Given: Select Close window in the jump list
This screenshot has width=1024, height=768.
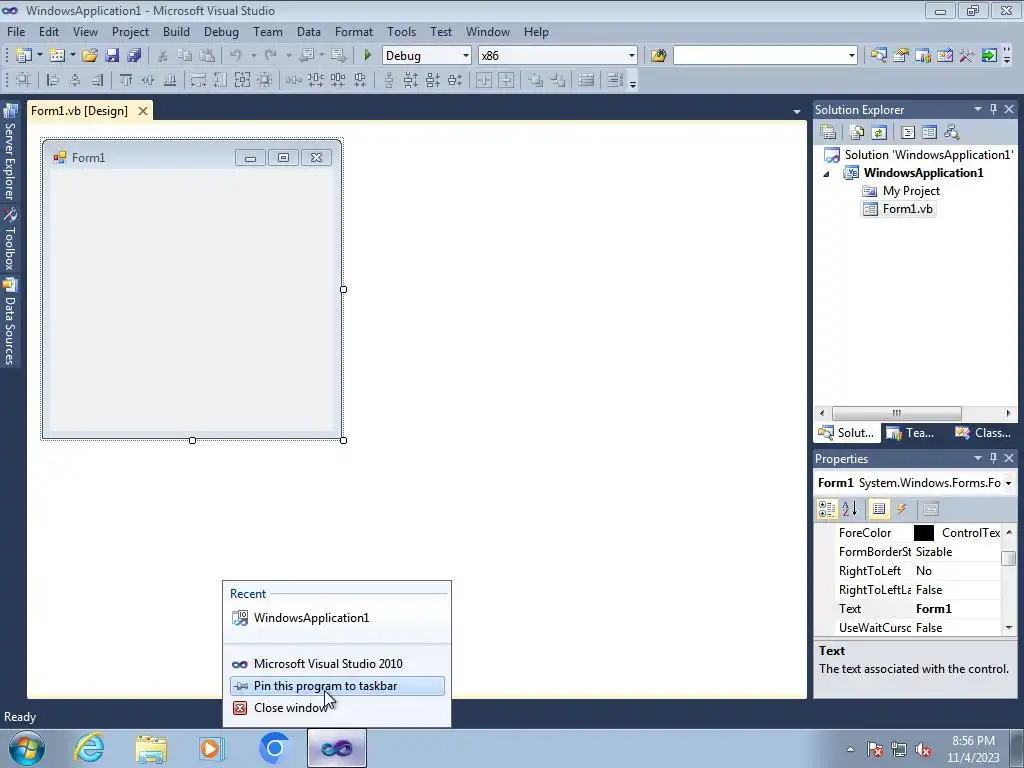Looking at the screenshot, I should click(337, 708).
